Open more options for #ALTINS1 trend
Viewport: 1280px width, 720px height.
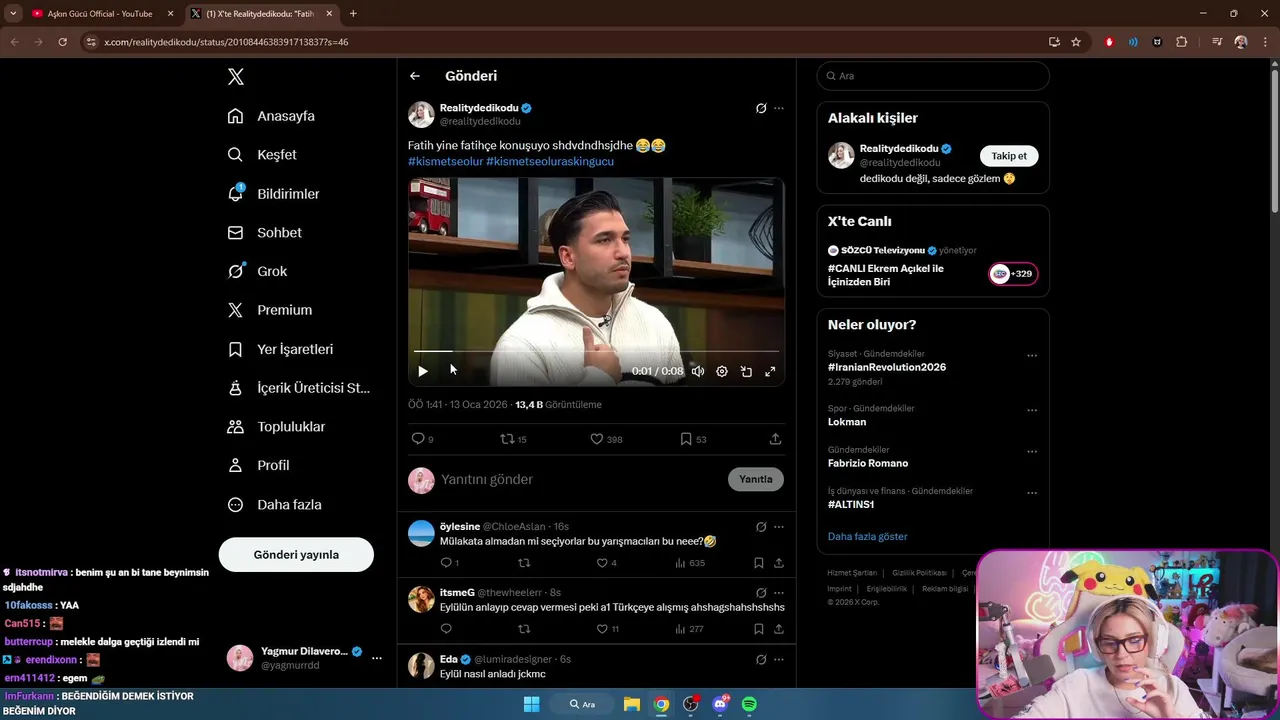click(1032, 493)
